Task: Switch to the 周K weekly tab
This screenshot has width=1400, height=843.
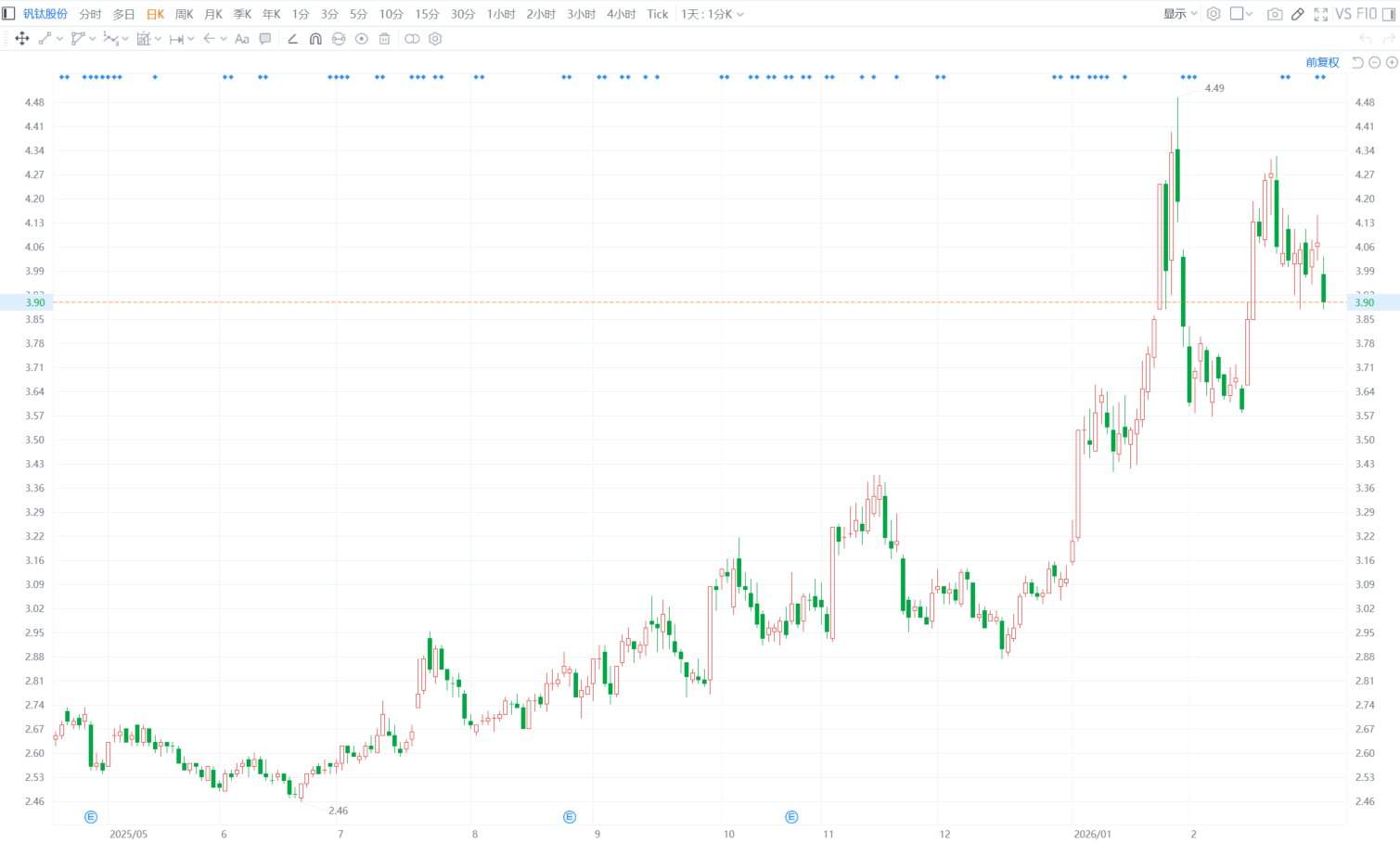Action: [185, 14]
